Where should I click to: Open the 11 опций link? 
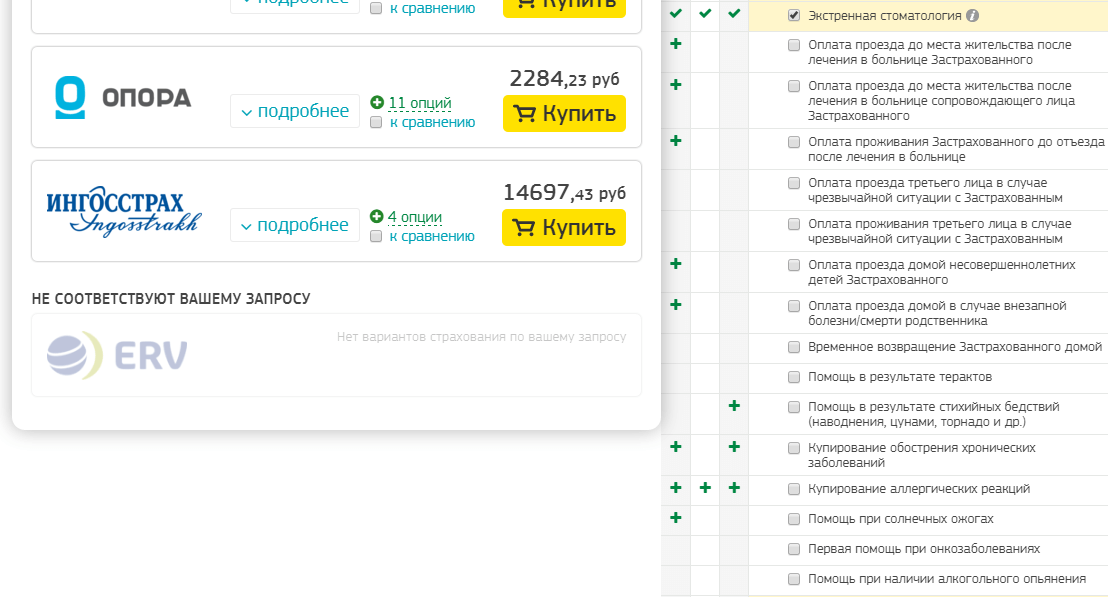click(x=420, y=103)
